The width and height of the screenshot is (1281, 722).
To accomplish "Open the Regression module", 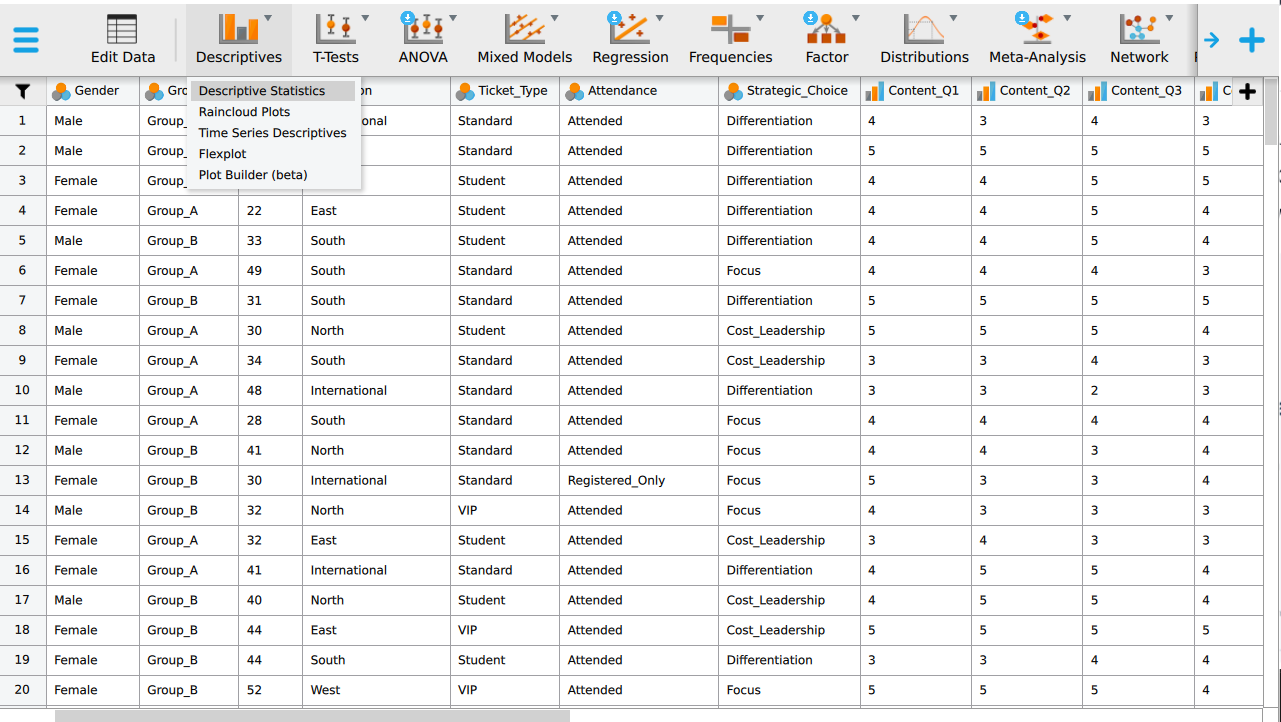I will pos(630,39).
